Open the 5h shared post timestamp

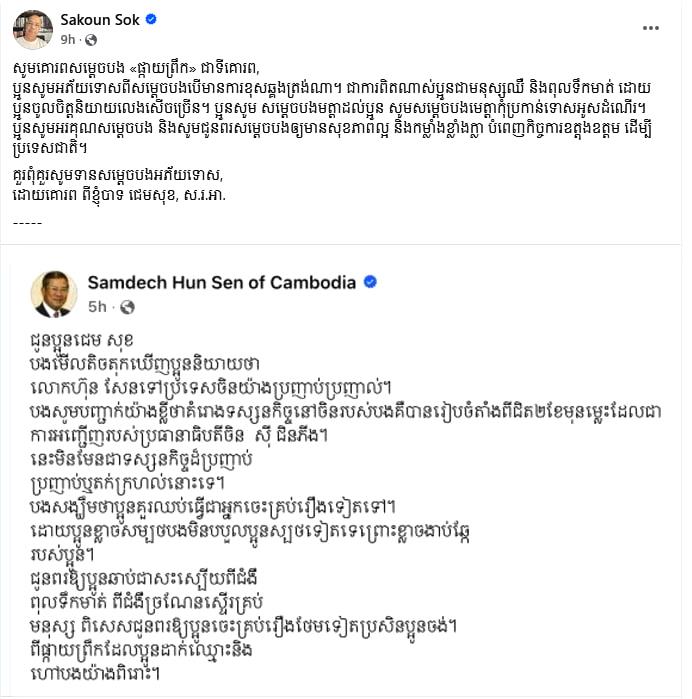tap(97, 307)
